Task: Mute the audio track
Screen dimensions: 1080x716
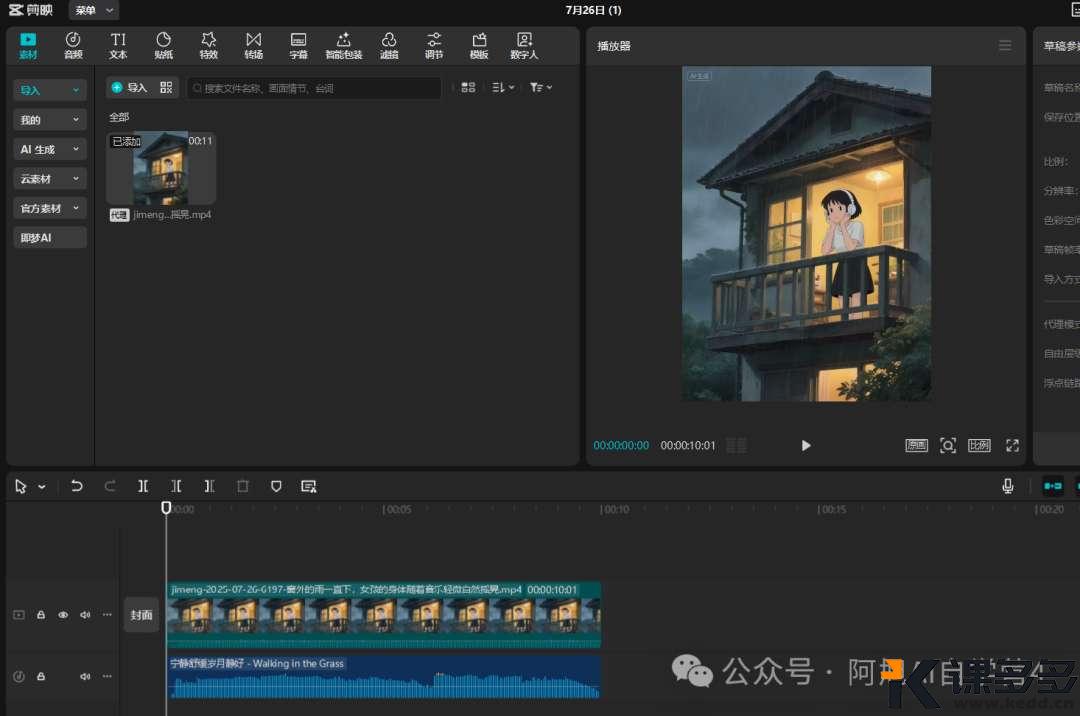Action: coord(85,676)
